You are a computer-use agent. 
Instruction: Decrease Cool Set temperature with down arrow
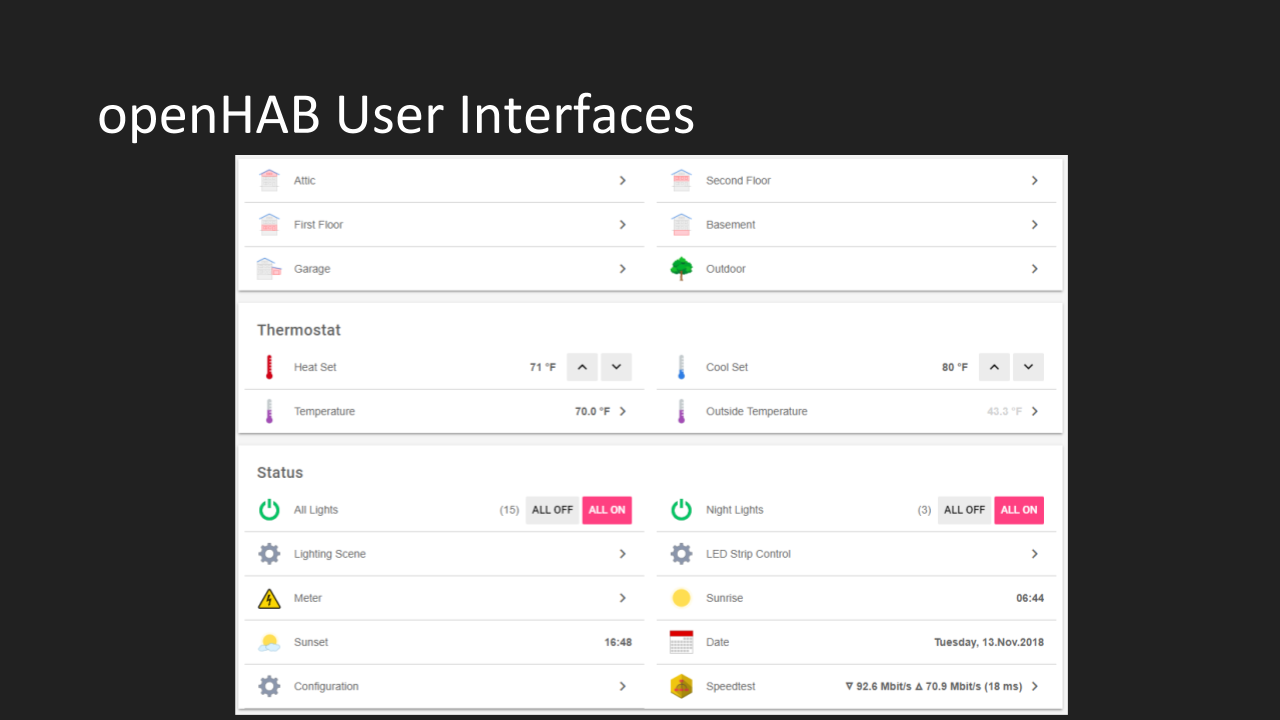point(1028,367)
